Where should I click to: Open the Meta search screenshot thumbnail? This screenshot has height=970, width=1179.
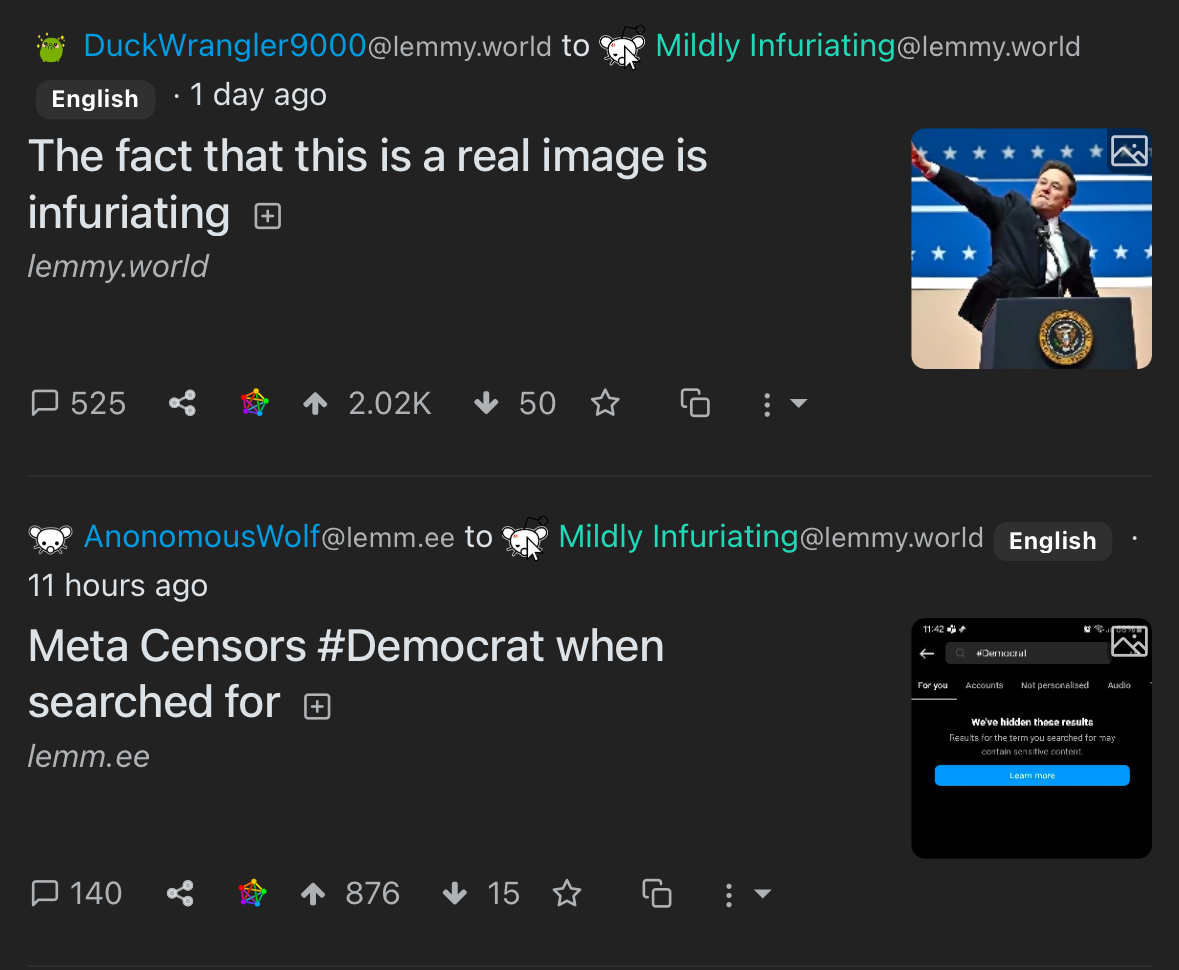[1031, 738]
